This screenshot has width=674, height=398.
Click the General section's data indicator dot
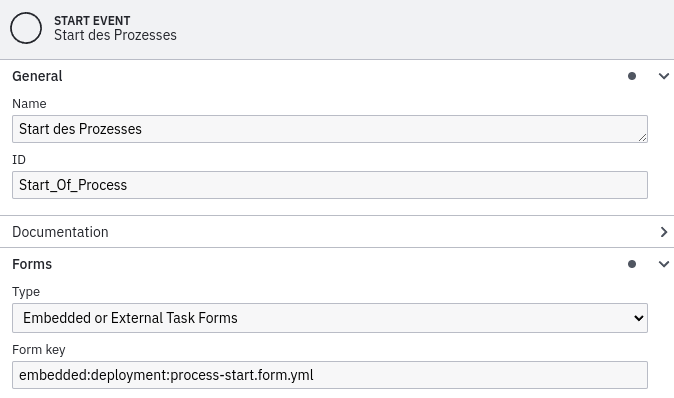click(x=631, y=76)
